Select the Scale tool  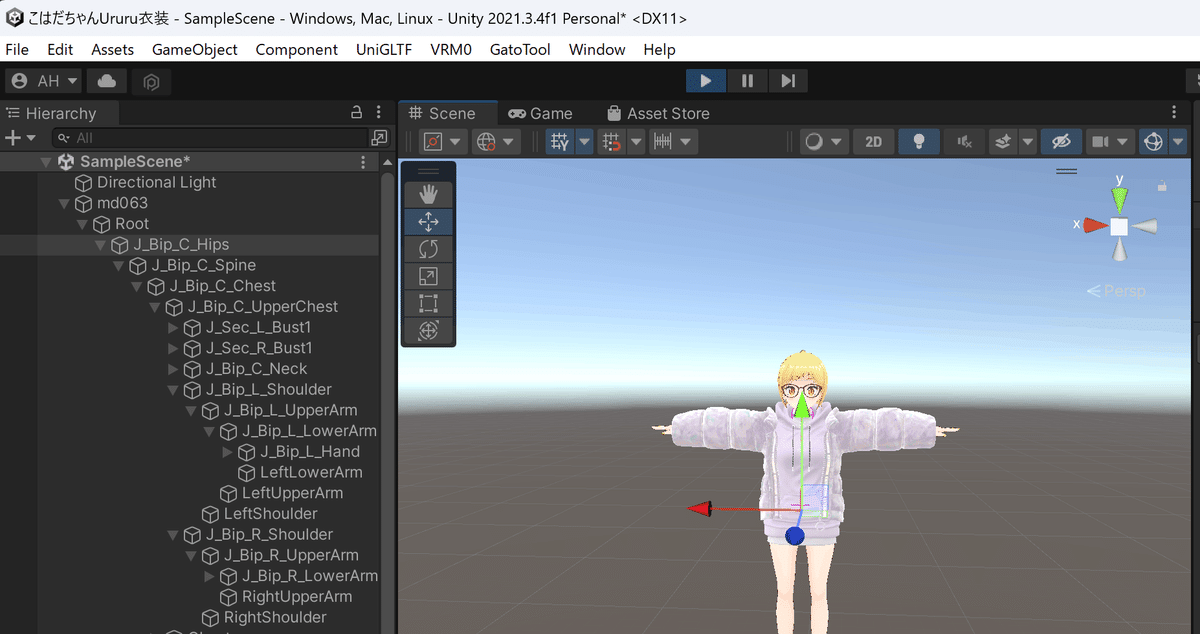[428, 276]
